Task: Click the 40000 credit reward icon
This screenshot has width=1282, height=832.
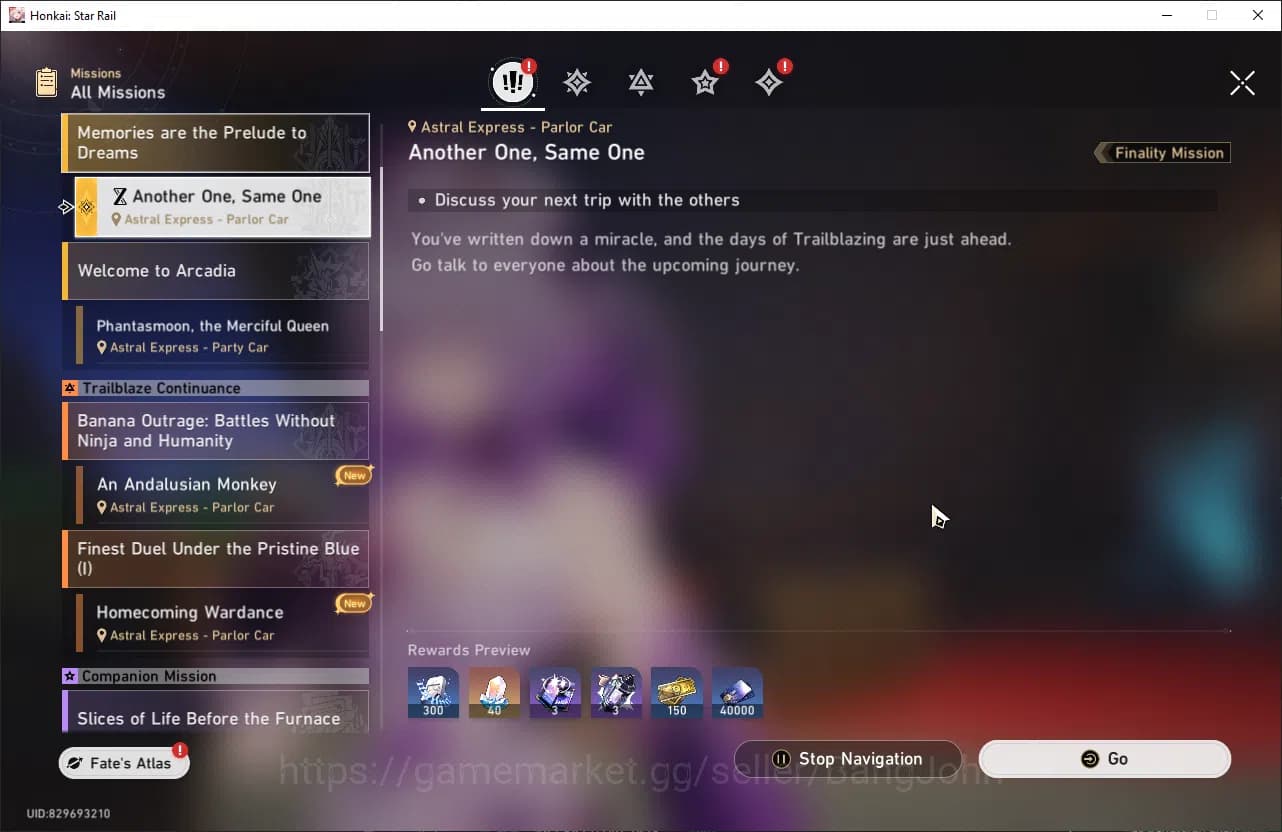Action: click(x=737, y=693)
